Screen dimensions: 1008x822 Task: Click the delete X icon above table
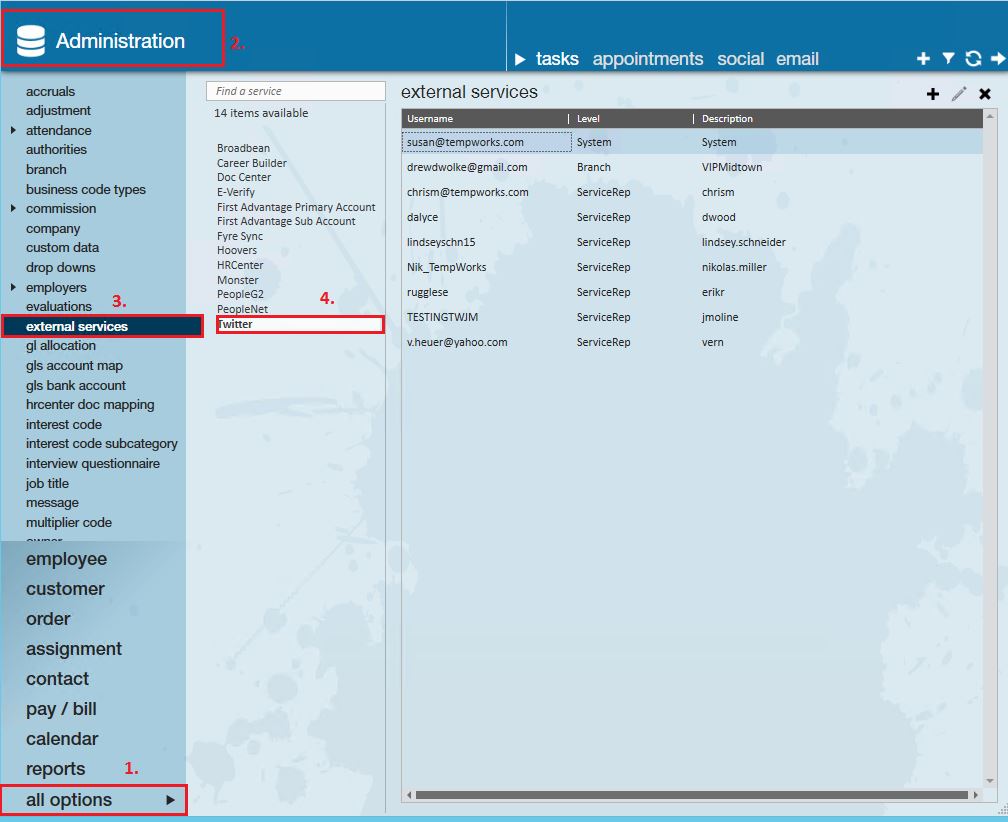click(x=985, y=94)
